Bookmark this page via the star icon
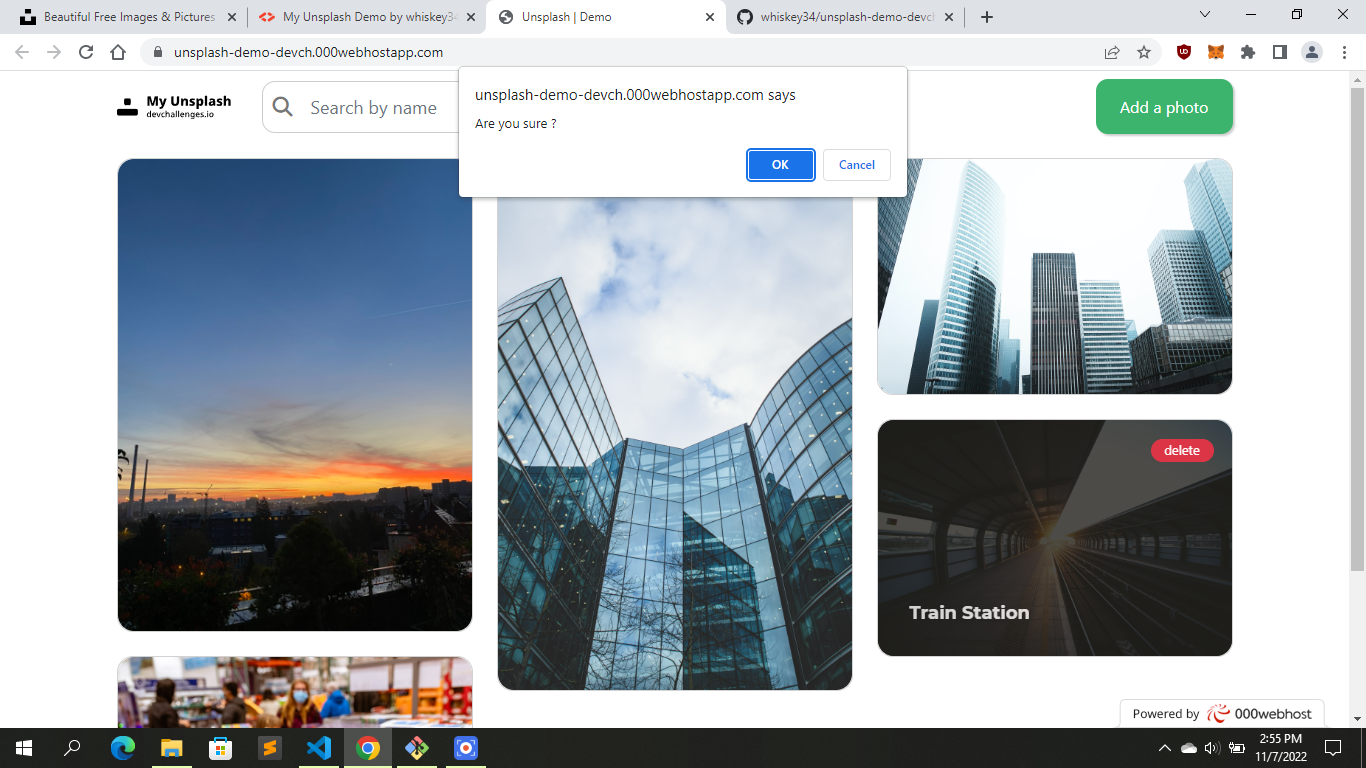1366x768 pixels. 1143,52
